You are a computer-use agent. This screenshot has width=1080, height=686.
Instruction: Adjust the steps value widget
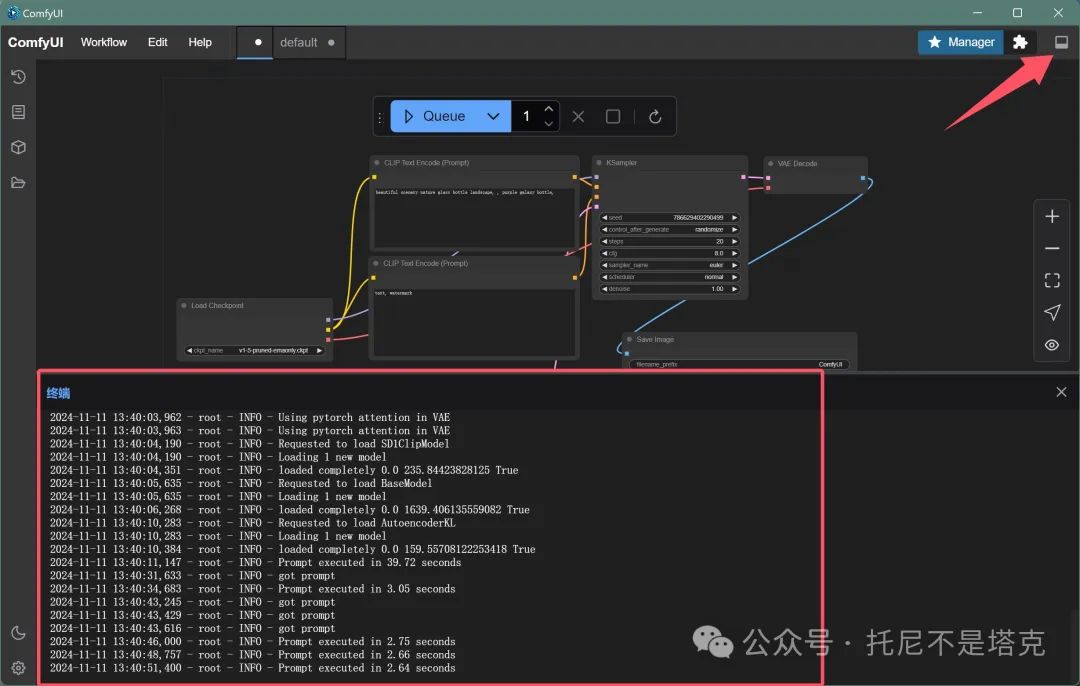669,242
